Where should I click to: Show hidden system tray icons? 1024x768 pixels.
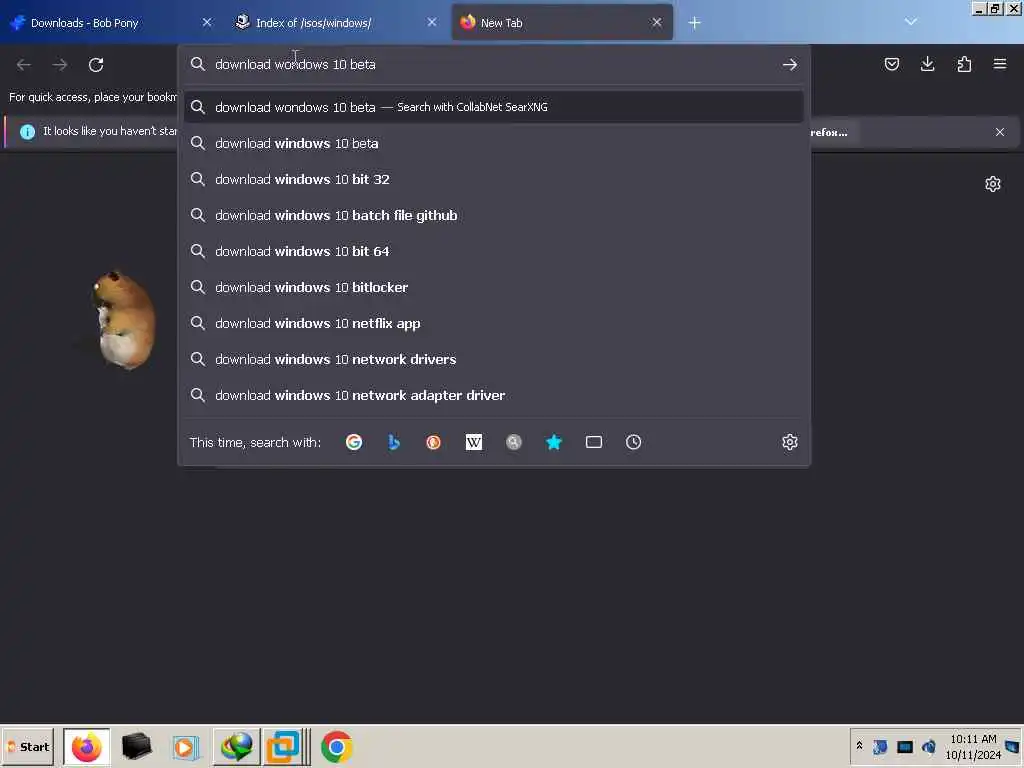coord(859,745)
